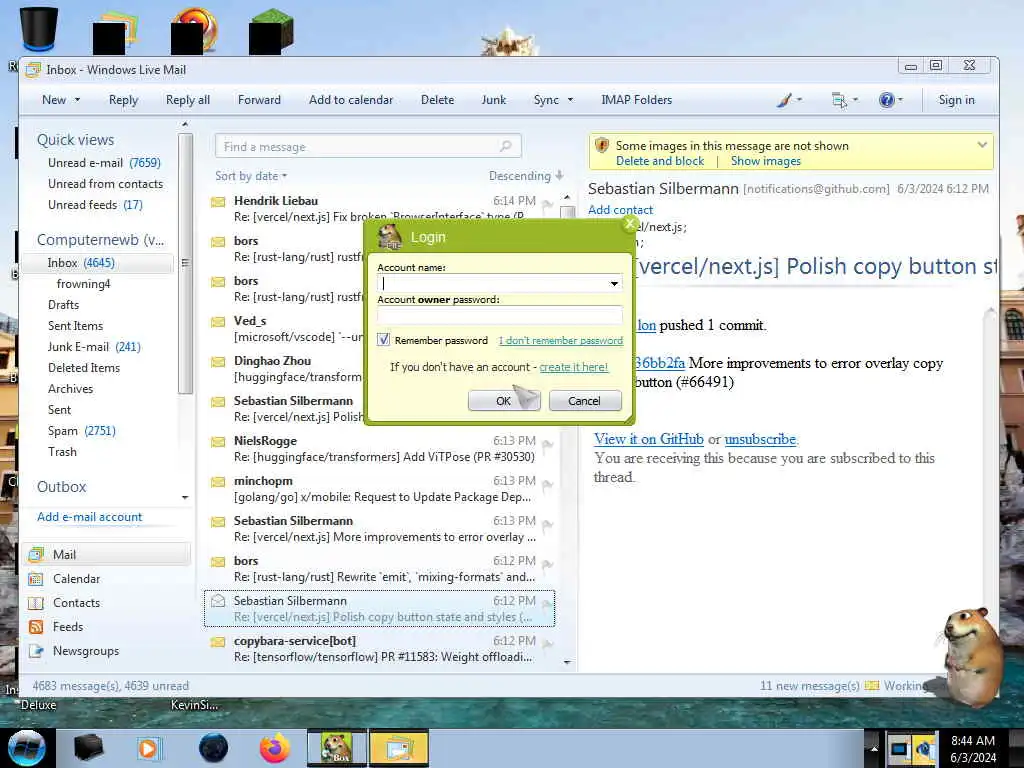Open View it on GitHub link
1024x768 pixels.
tap(648, 439)
